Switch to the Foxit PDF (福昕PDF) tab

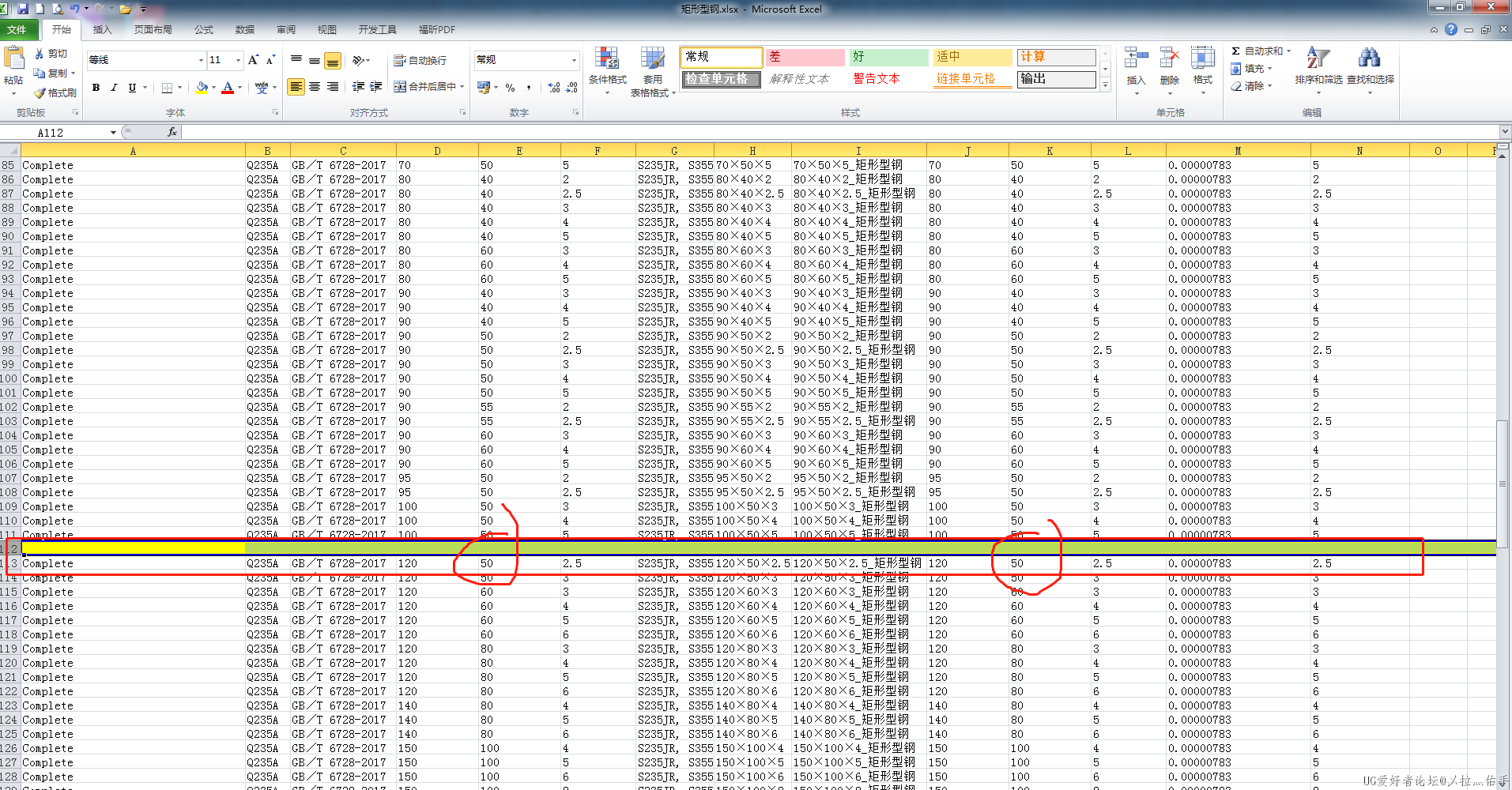point(437,29)
